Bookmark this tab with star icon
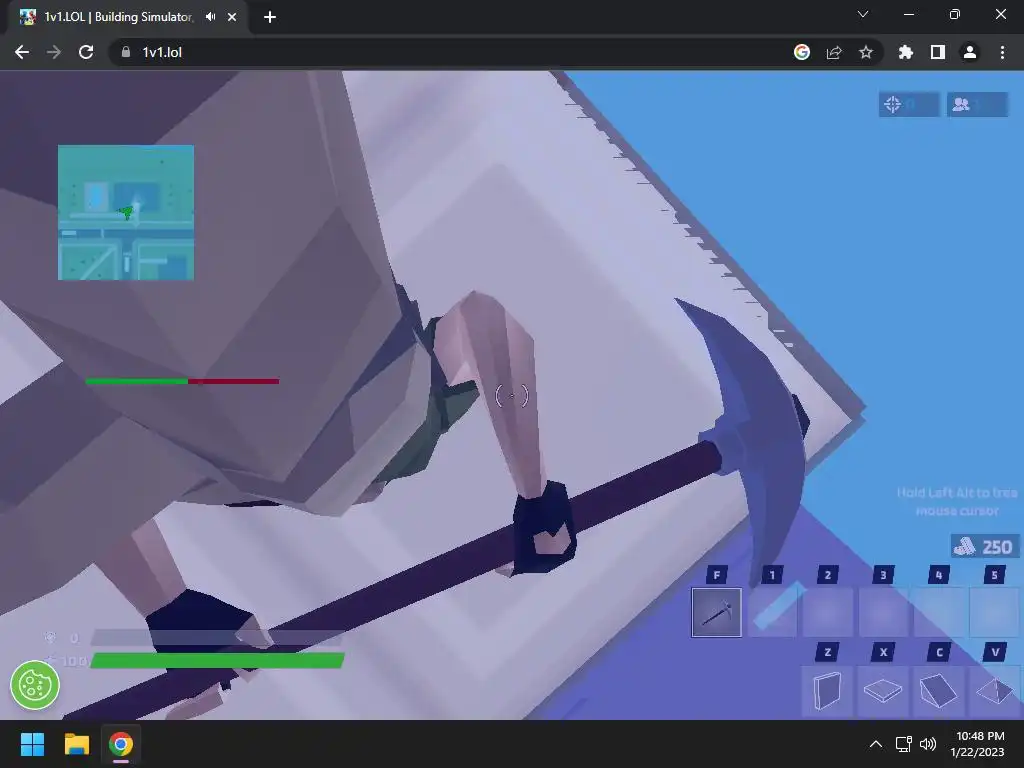Screen dimensions: 1024x768 866,52
